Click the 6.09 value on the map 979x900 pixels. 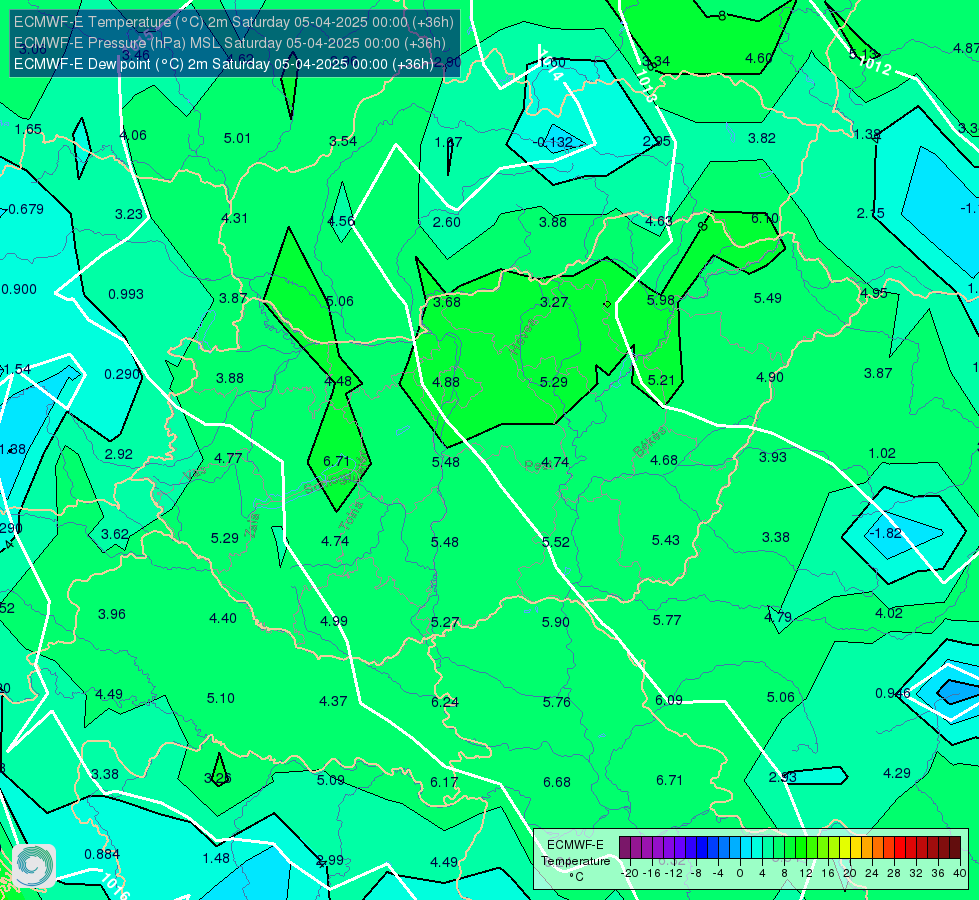pyautogui.click(x=669, y=701)
